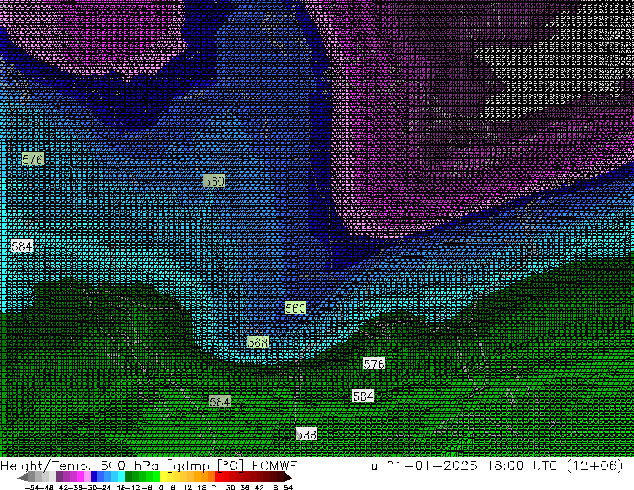This screenshot has height=490, width=634.
Task: Click the 568 label directly above the cyan pocket
Action: tap(295, 308)
